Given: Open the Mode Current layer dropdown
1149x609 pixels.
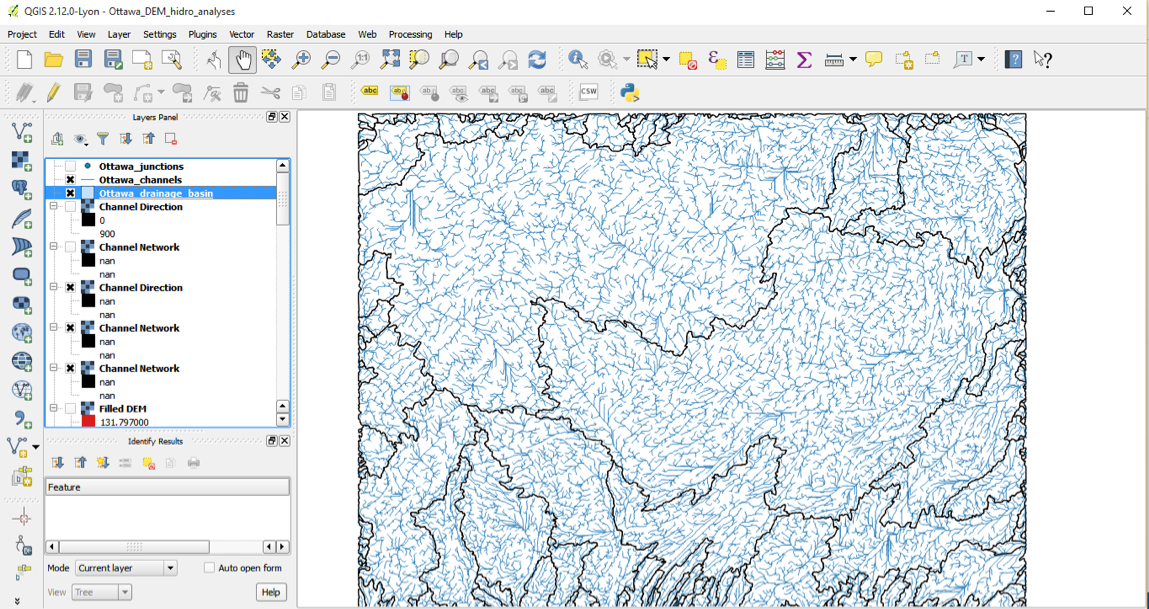Looking at the screenshot, I should (x=126, y=568).
